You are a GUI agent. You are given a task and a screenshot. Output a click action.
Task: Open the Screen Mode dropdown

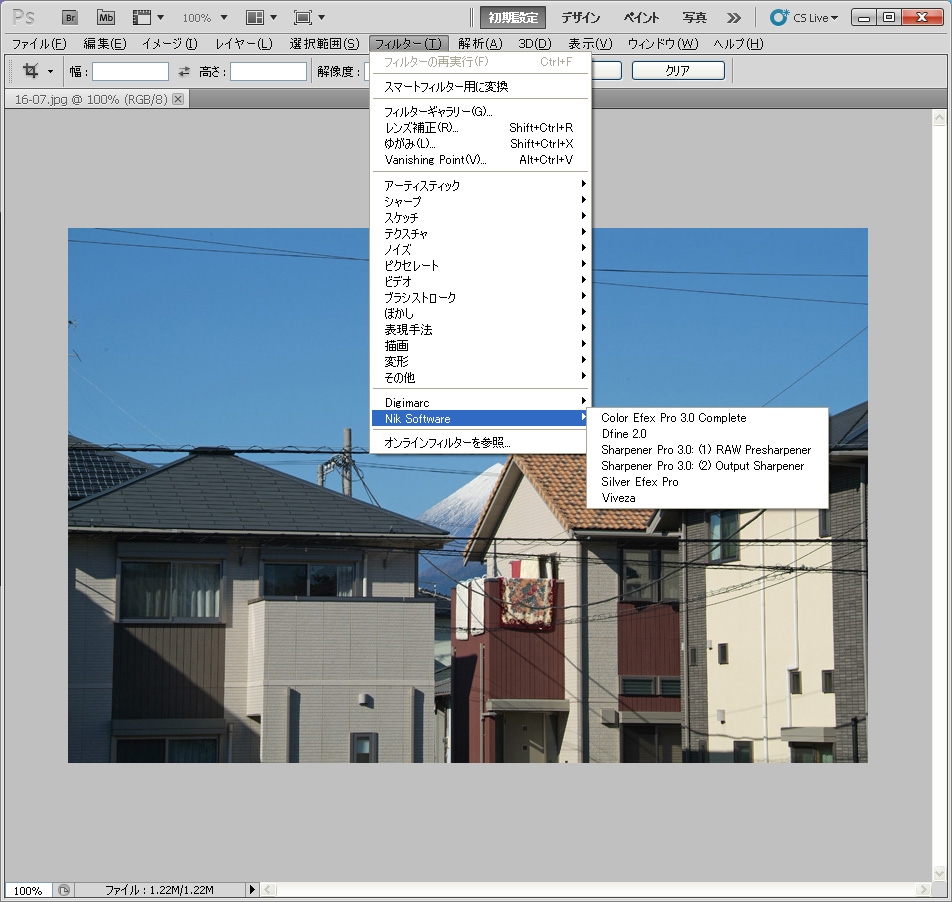(309, 17)
